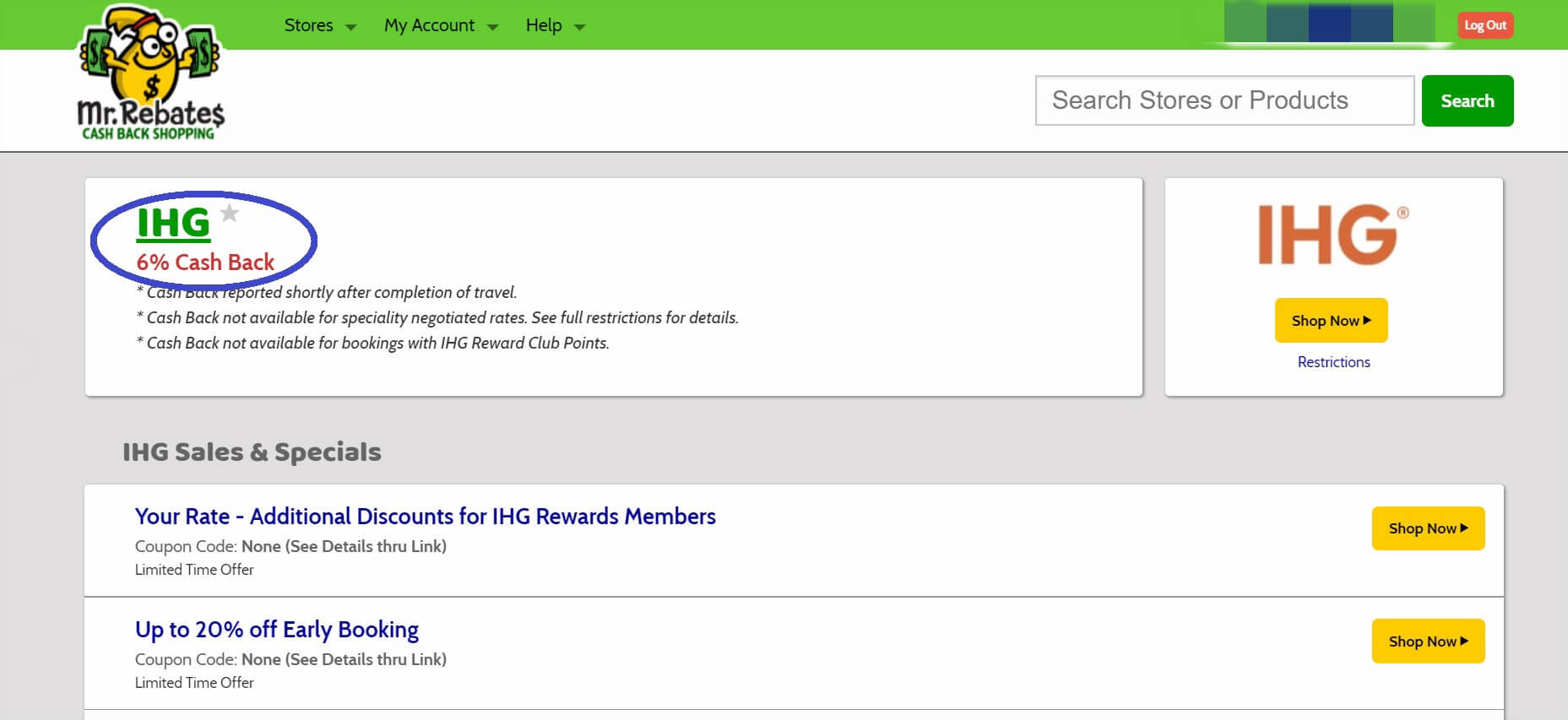Click the orange IHG brand logo
This screenshot has height=720, width=1568.
(1332, 235)
